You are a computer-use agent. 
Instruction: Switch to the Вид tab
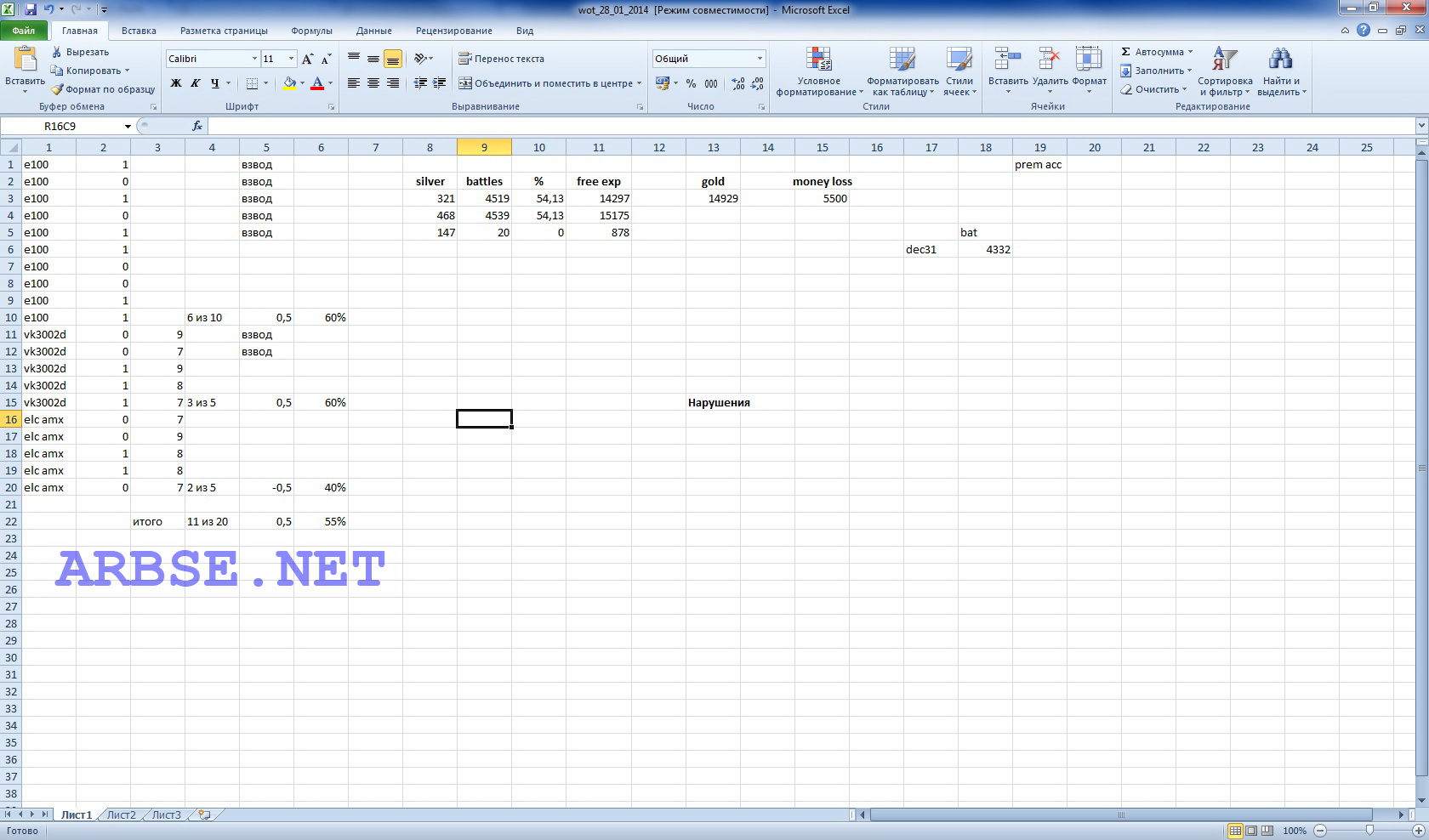pyautogui.click(x=525, y=31)
